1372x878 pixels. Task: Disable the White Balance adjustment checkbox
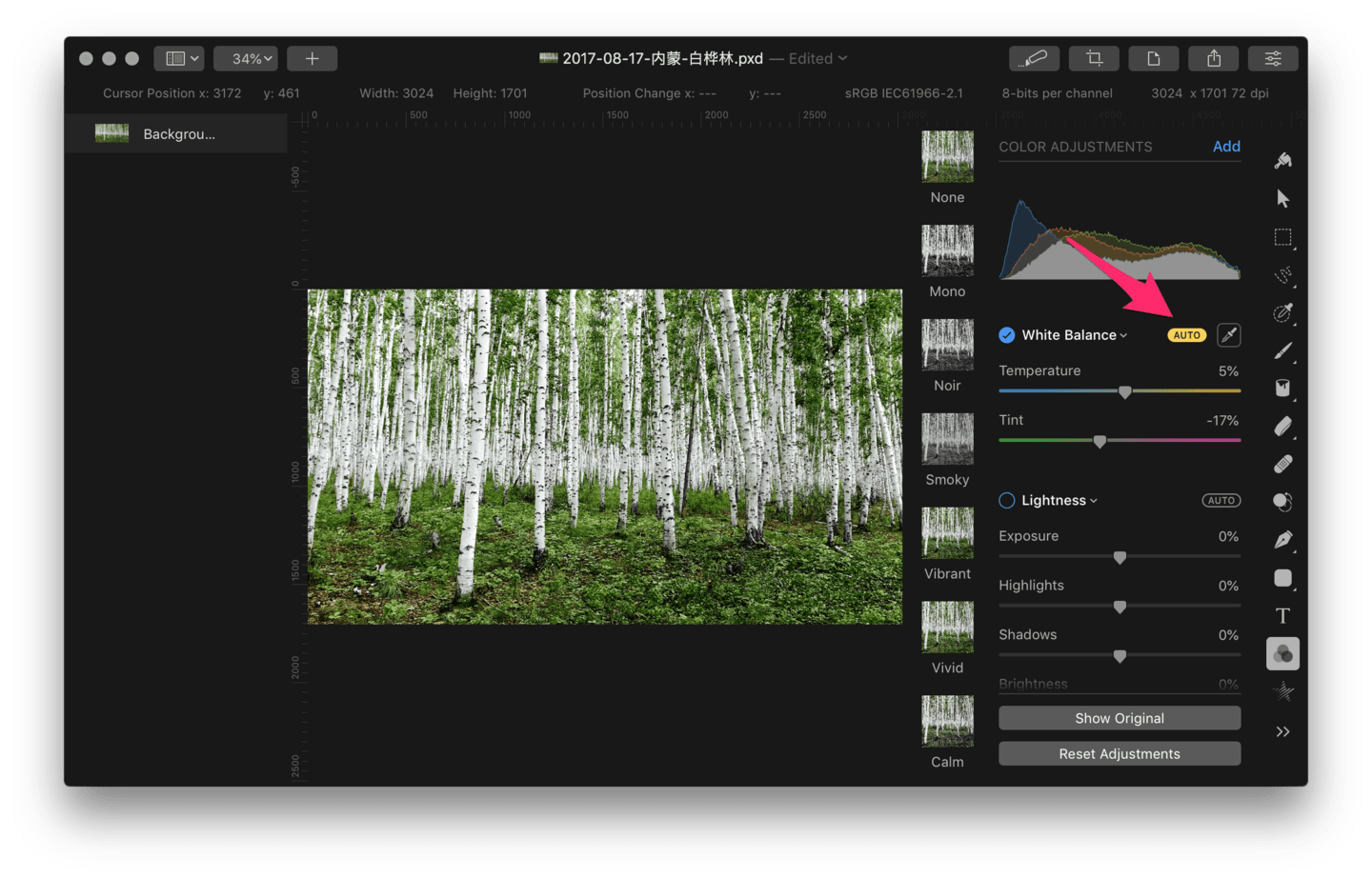tap(1006, 335)
